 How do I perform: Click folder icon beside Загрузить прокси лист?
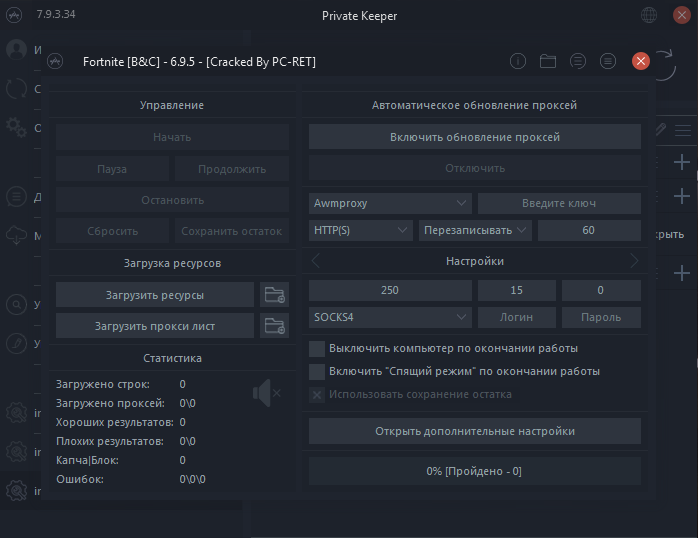tap(273, 326)
